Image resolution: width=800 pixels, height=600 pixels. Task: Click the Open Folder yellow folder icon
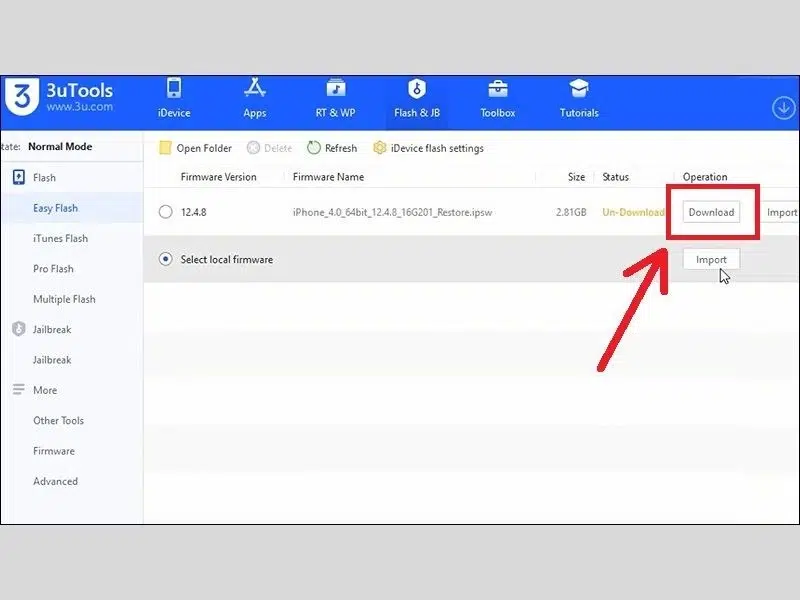pyautogui.click(x=165, y=148)
